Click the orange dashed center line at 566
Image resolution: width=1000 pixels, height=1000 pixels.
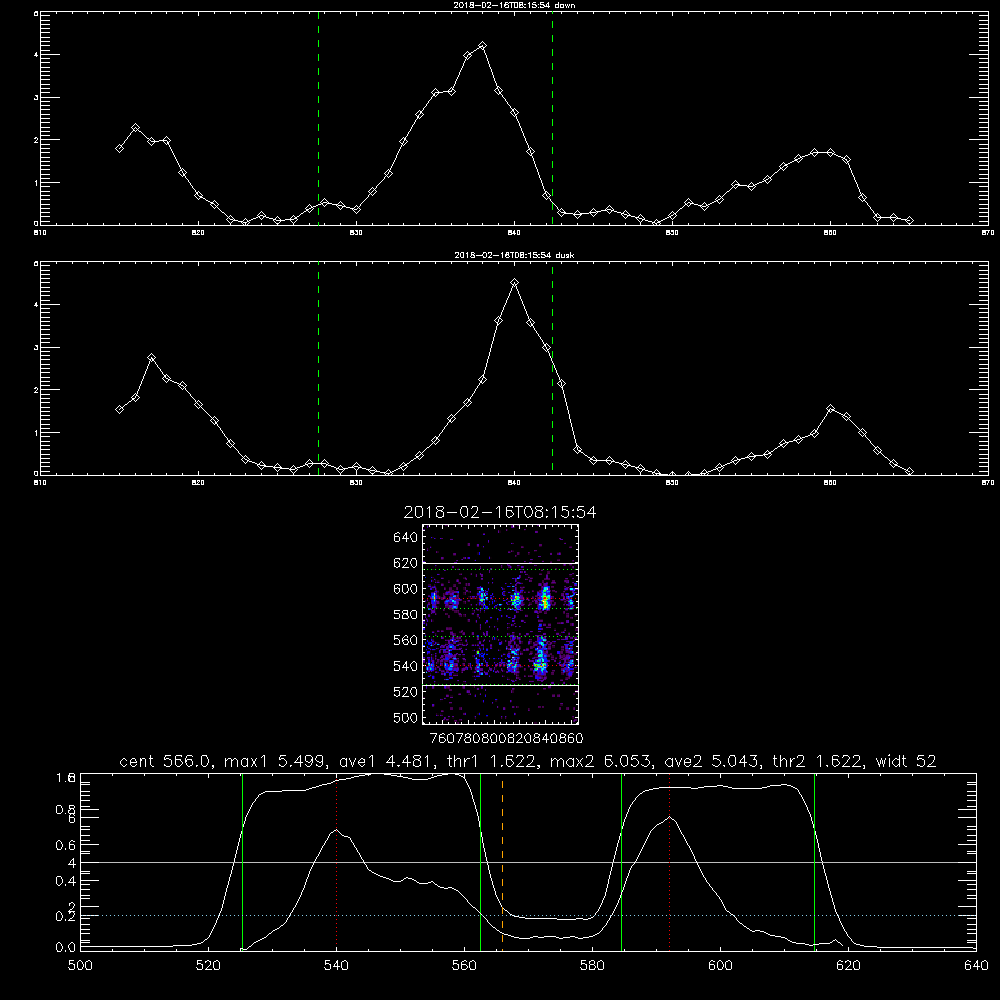click(503, 861)
